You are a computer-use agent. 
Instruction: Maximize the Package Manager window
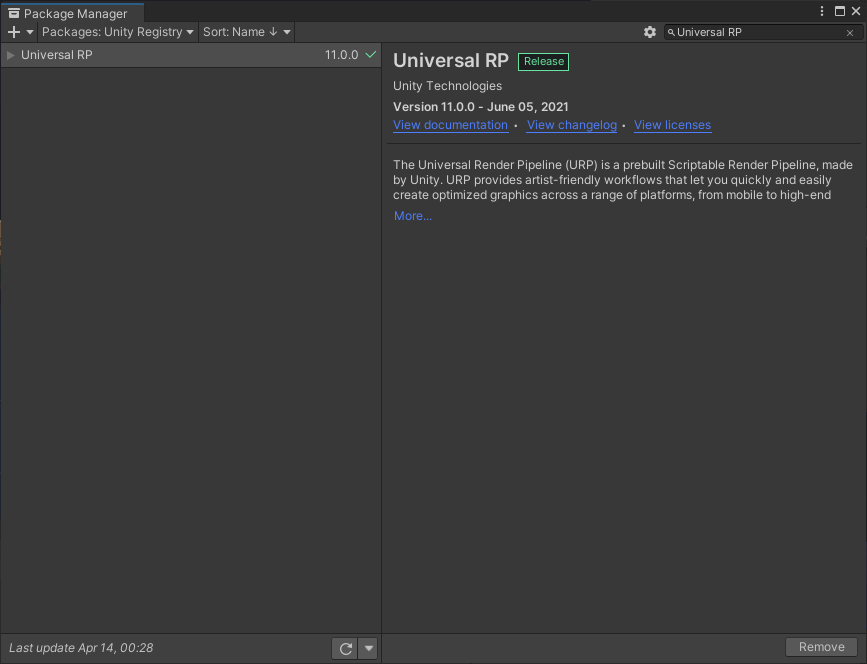click(839, 11)
